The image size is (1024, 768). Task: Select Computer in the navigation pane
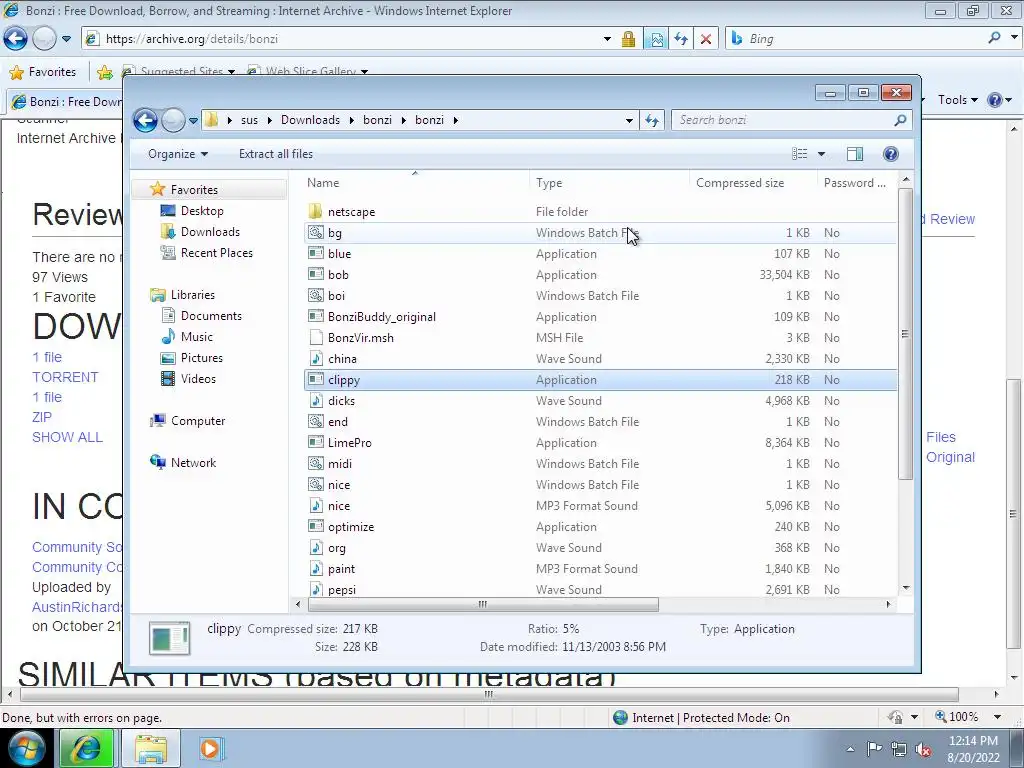tap(198, 421)
